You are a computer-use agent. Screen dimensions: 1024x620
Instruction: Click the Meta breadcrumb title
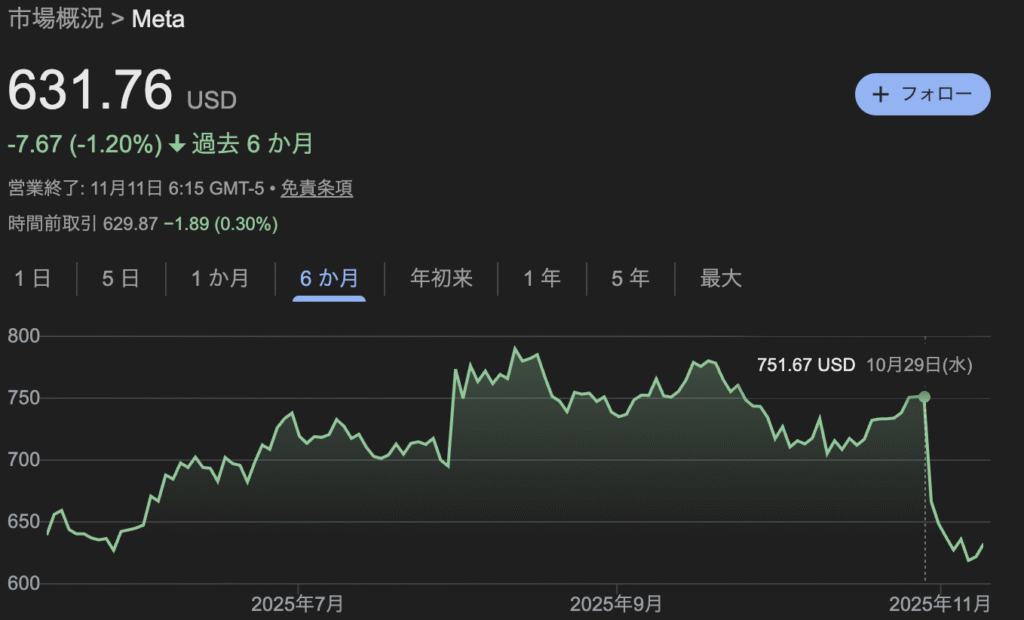point(157,19)
